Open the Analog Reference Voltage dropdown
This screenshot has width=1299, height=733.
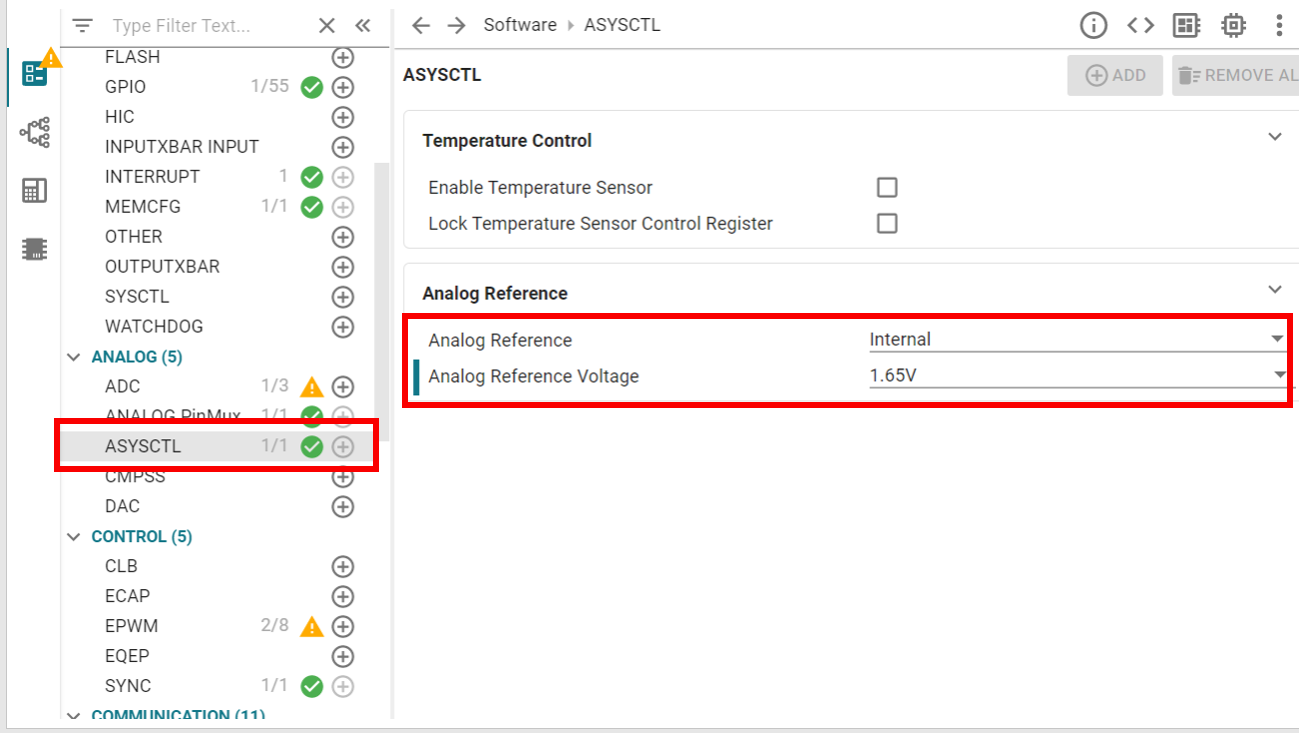pyautogui.click(x=1077, y=376)
